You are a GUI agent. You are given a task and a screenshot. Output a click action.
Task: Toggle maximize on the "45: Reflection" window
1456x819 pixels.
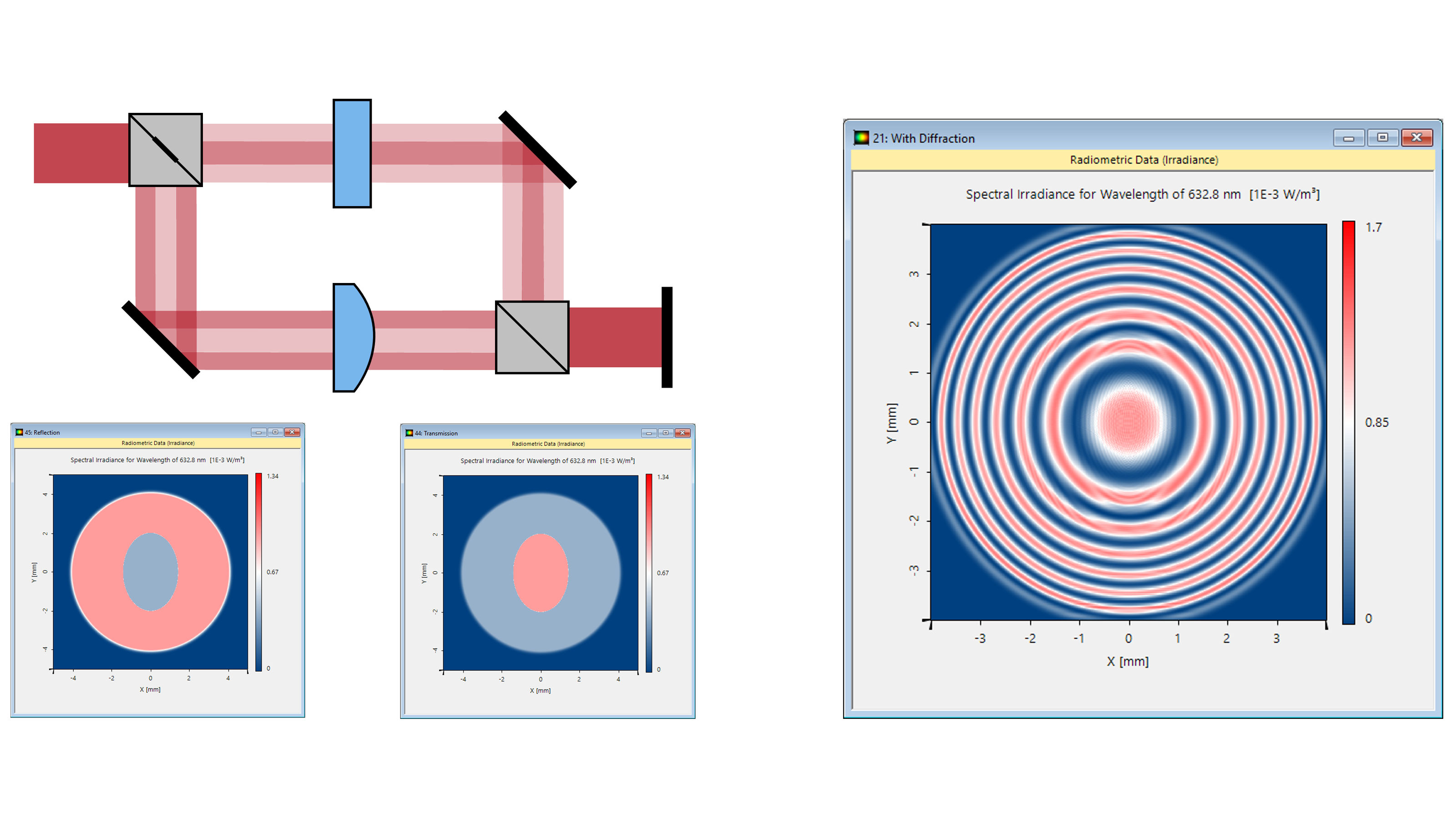point(276,431)
